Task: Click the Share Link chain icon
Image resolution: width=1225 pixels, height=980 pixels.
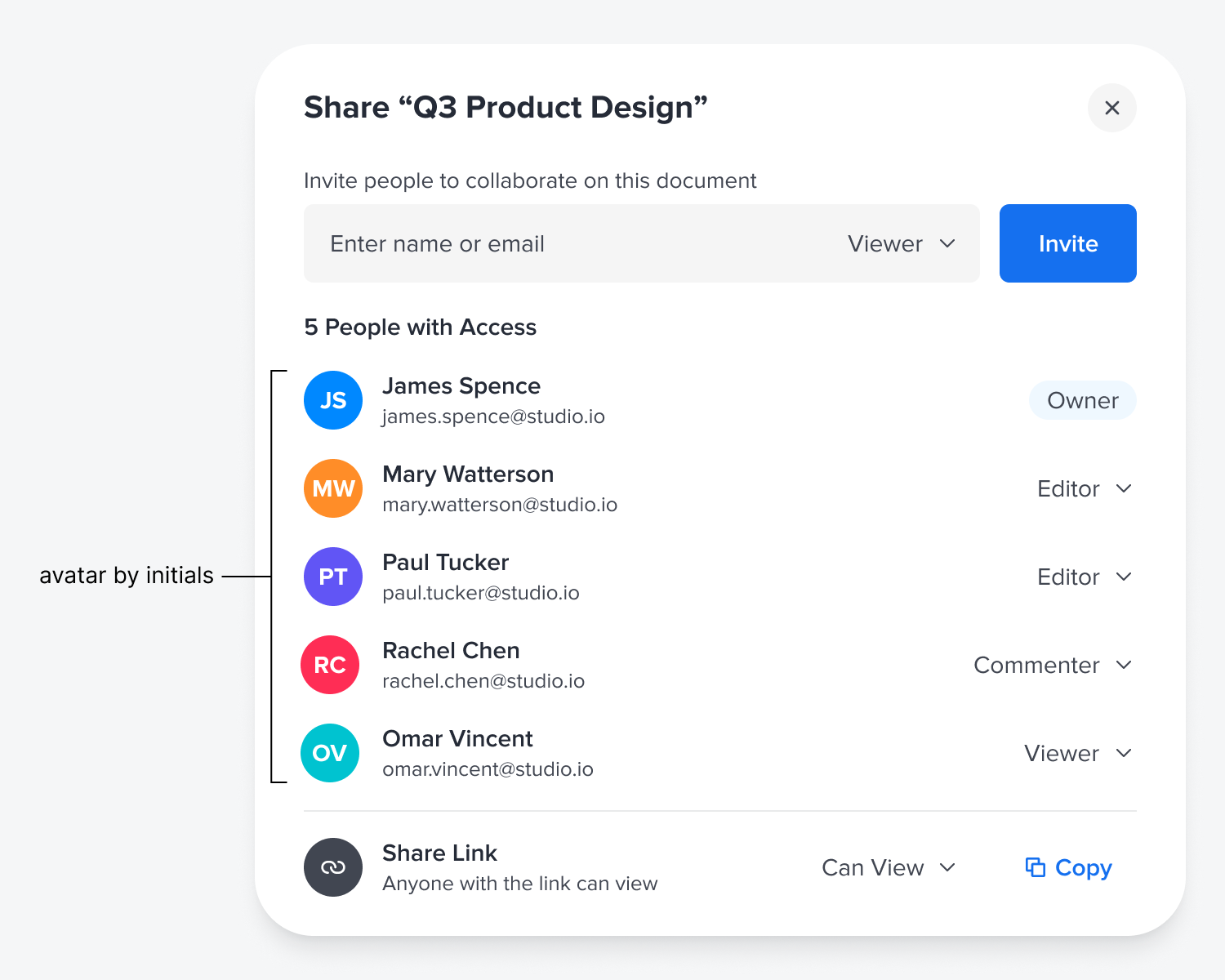Action: click(x=333, y=867)
